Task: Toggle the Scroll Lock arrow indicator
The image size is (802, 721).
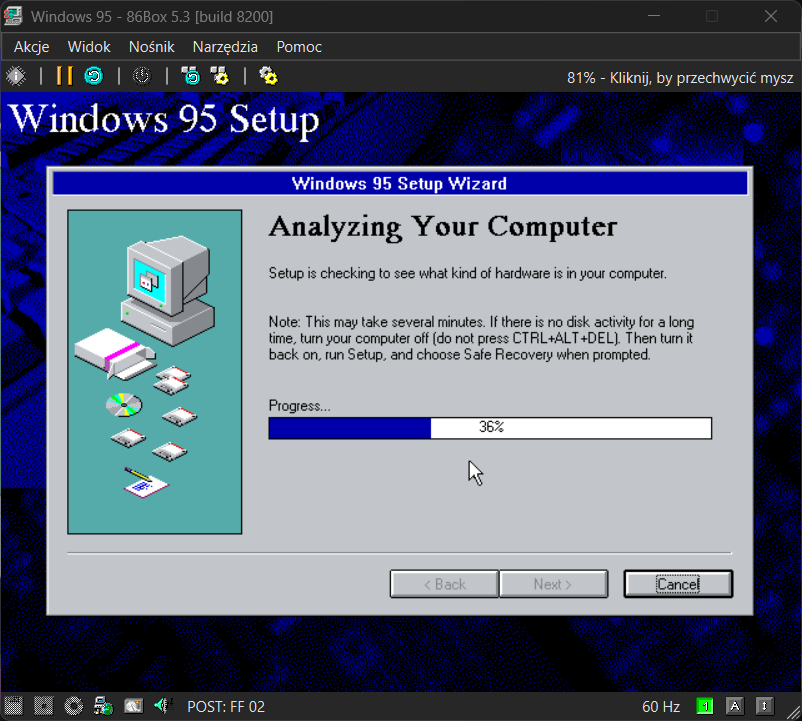Action: click(x=765, y=707)
